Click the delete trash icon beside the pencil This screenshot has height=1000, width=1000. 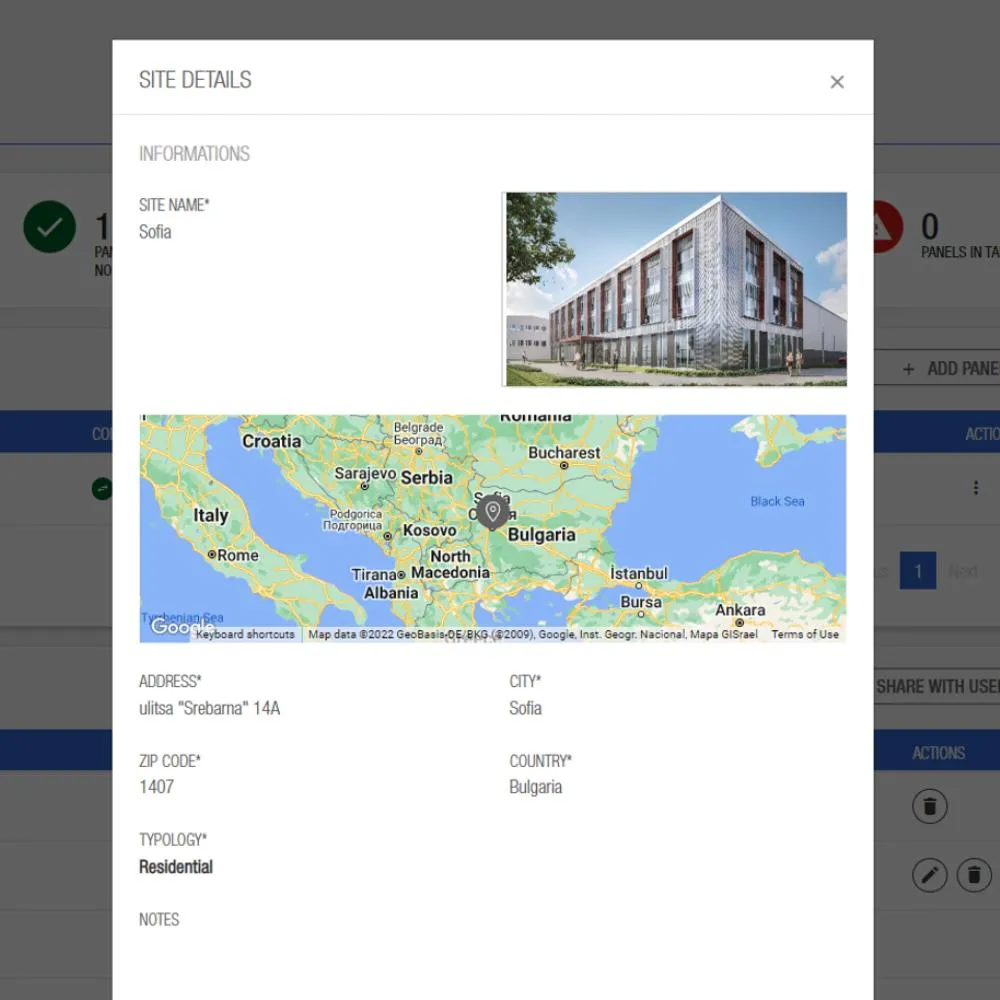973,874
